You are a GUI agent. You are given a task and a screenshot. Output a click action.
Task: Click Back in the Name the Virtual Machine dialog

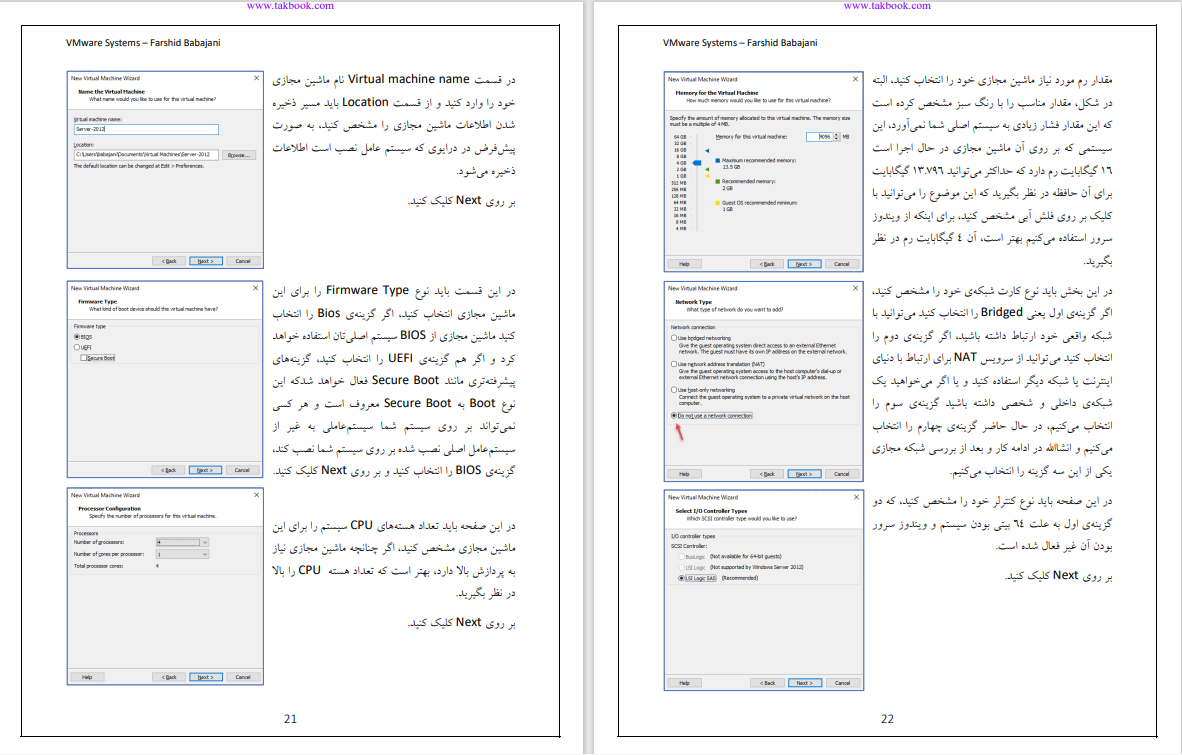(x=169, y=261)
